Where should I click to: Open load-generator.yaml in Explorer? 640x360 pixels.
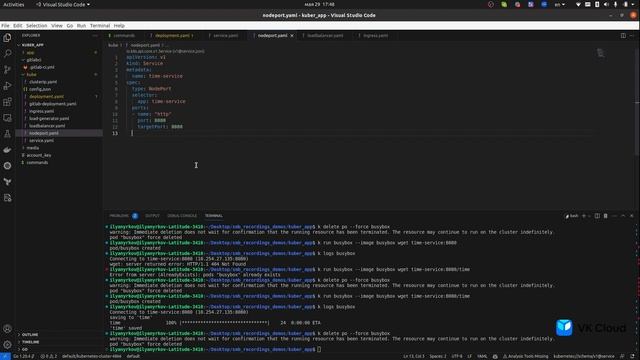tap(49, 118)
